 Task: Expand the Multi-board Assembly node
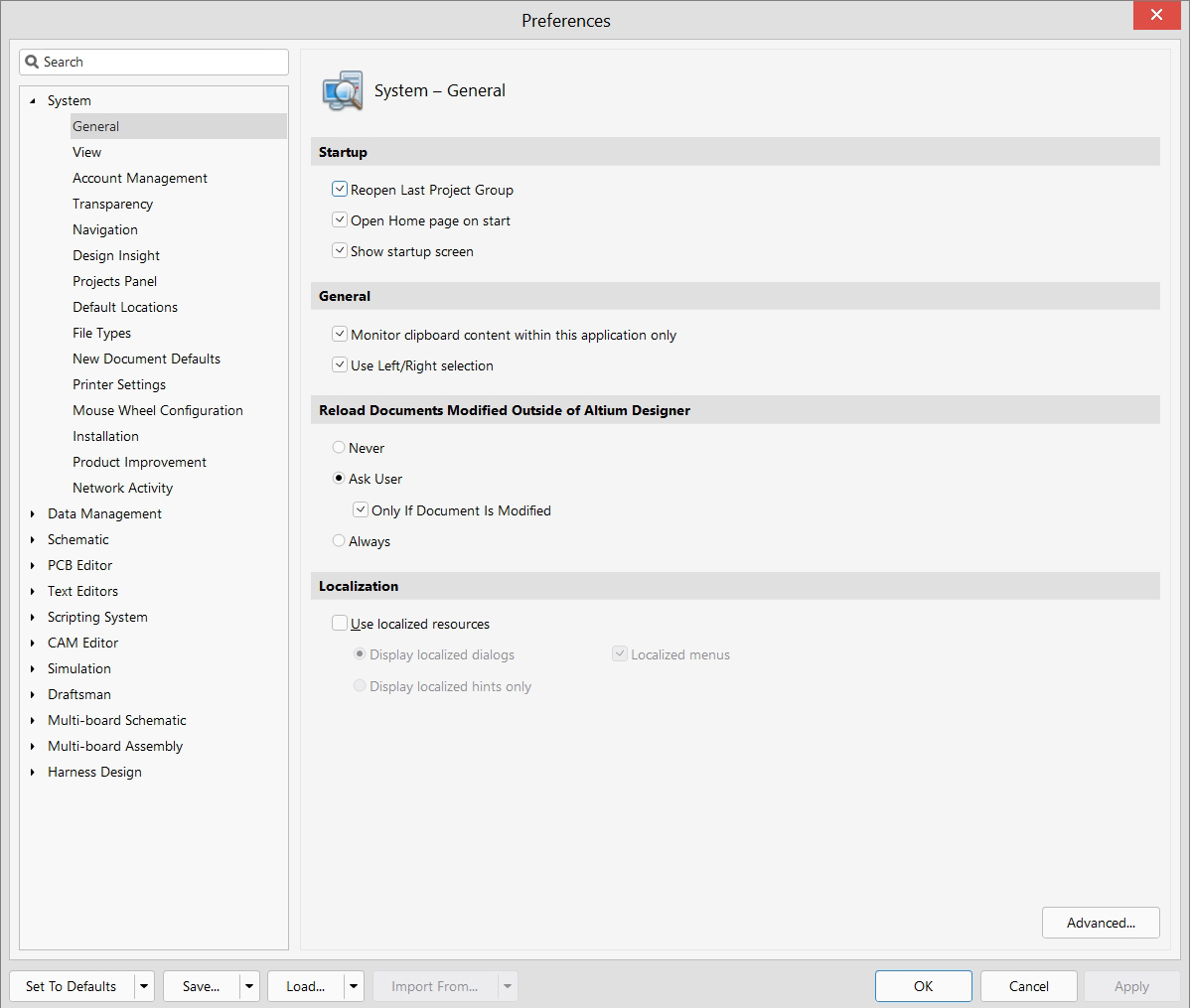tap(33, 746)
